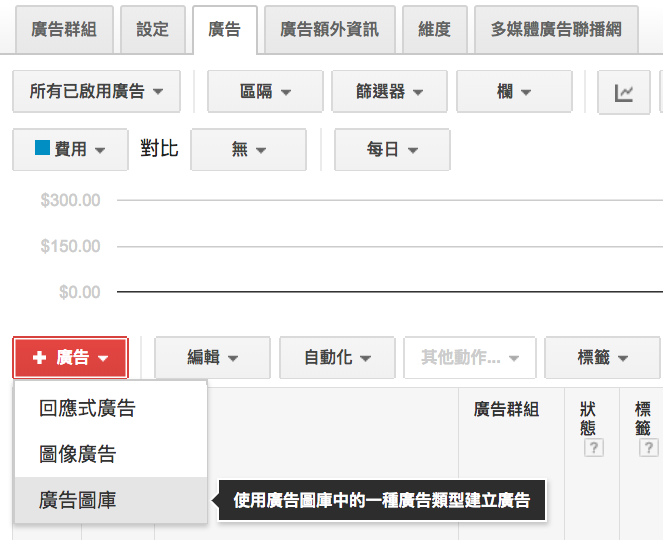Viewport: 663px width, 540px height.
Task: Click help icon under 標籤 column
Action: [649, 448]
